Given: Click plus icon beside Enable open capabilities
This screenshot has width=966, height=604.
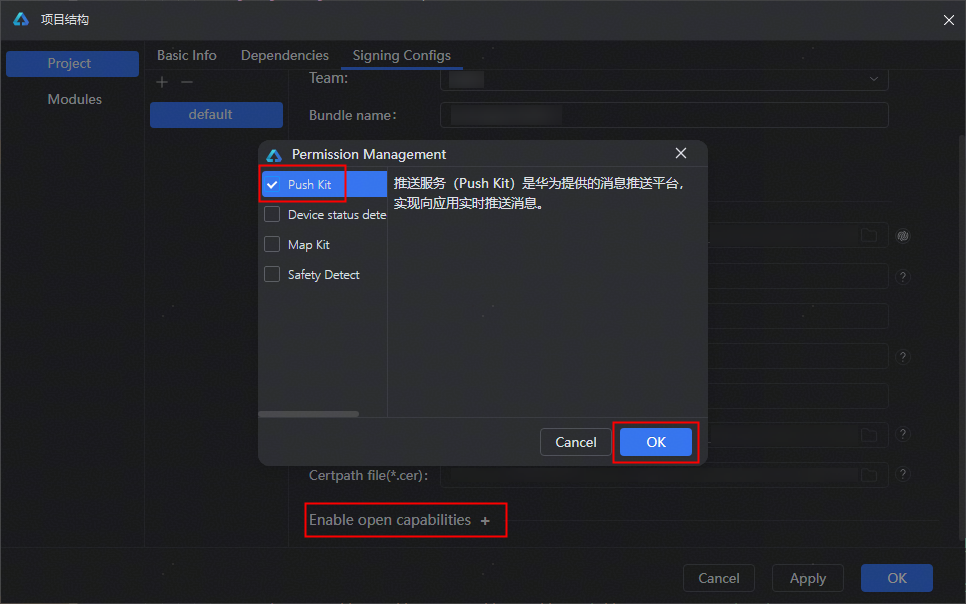Looking at the screenshot, I should tap(486, 521).
